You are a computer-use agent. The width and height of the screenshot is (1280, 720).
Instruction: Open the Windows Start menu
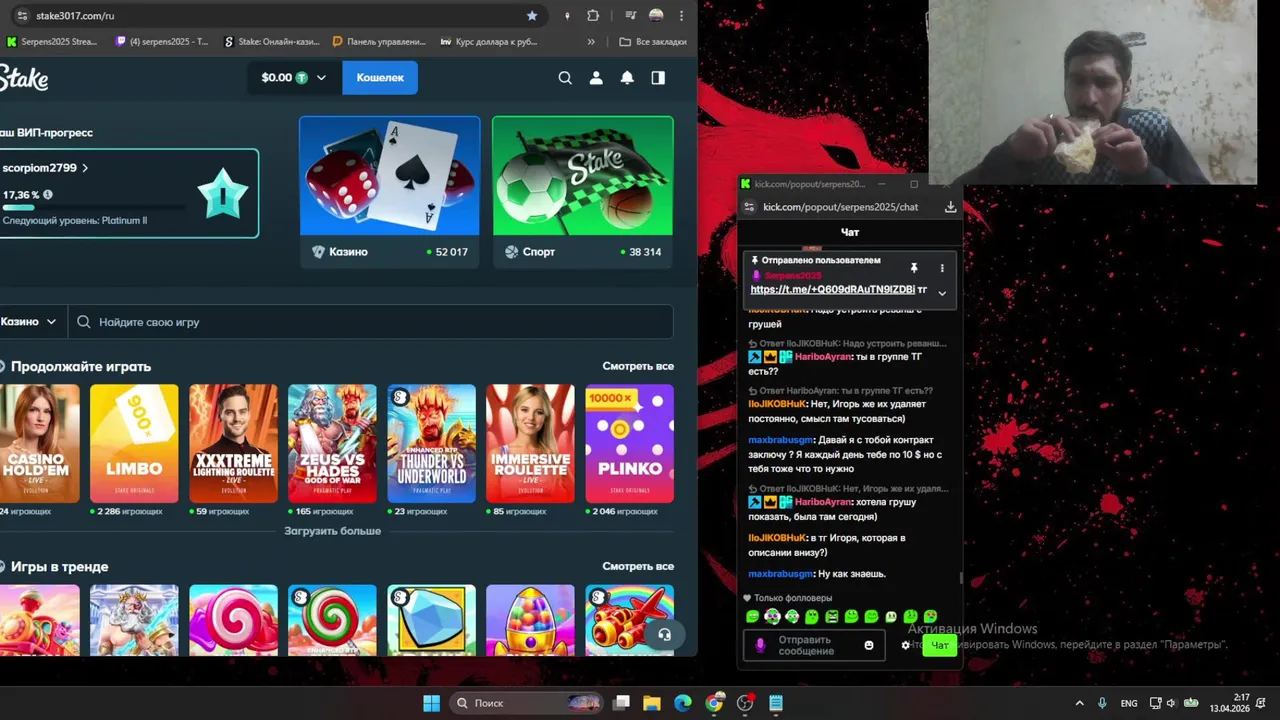(x=431, y=703)
